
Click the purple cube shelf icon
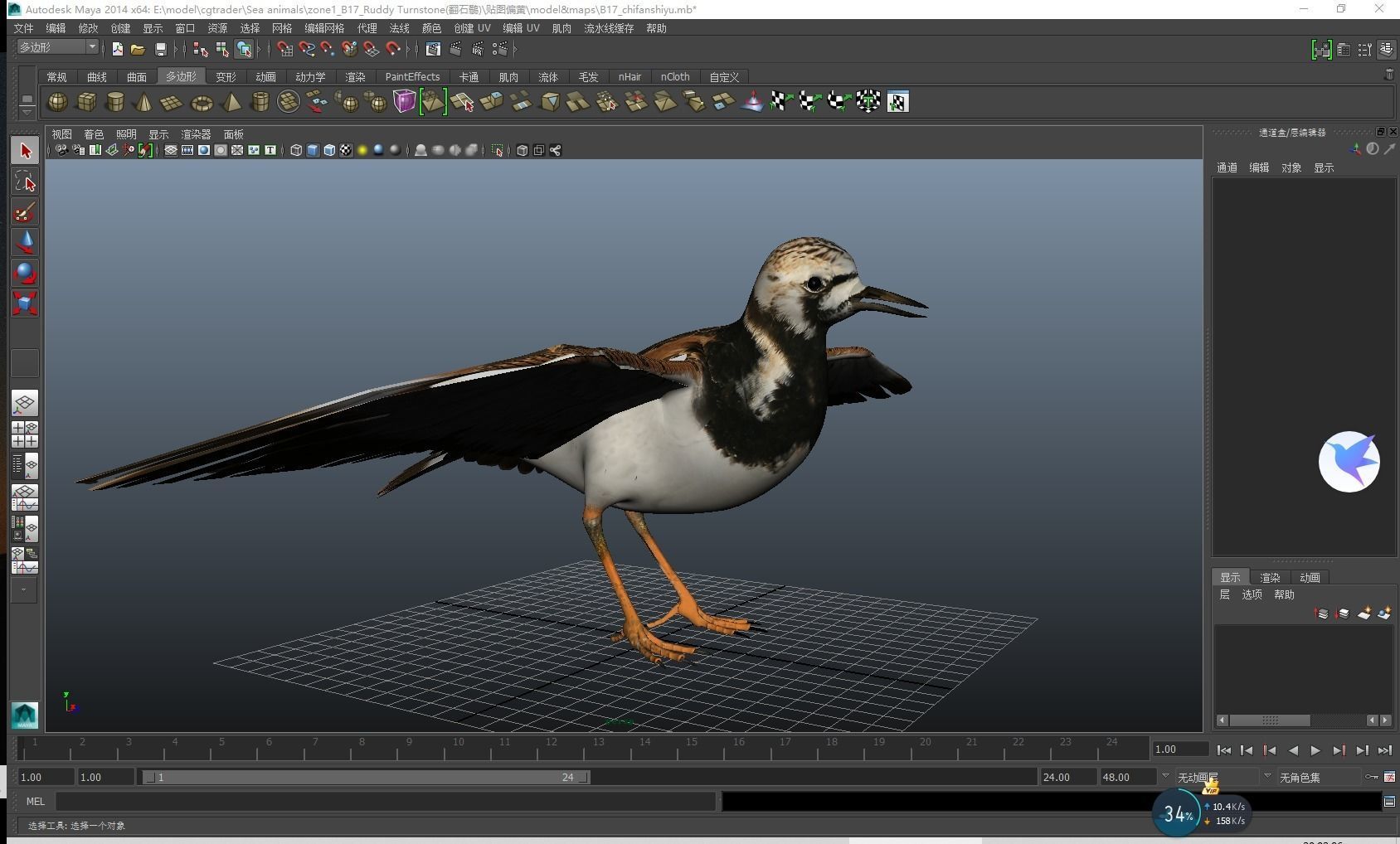click(404, 102)
